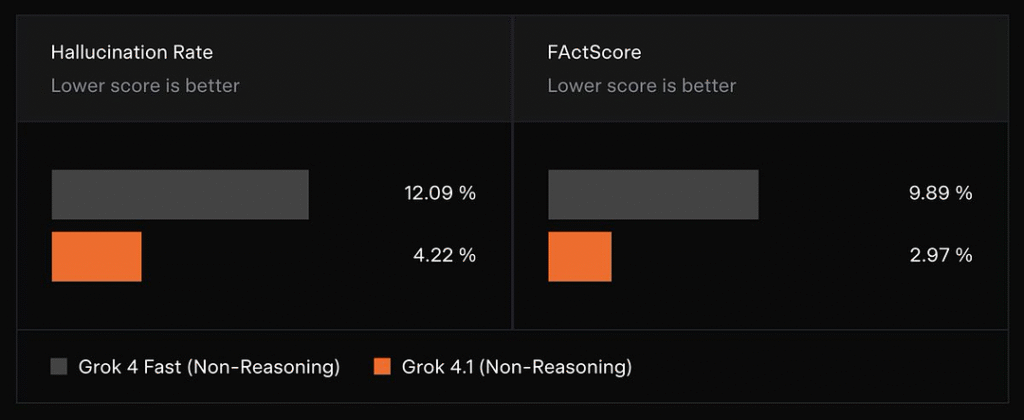Click the Hallucination Rate chart title

click(132, 52)
